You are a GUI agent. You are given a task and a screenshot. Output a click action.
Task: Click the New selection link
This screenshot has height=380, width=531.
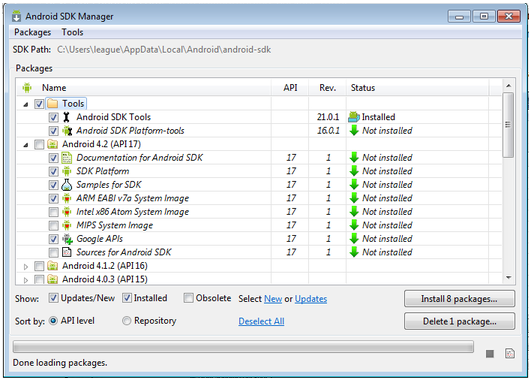point(273,299)
